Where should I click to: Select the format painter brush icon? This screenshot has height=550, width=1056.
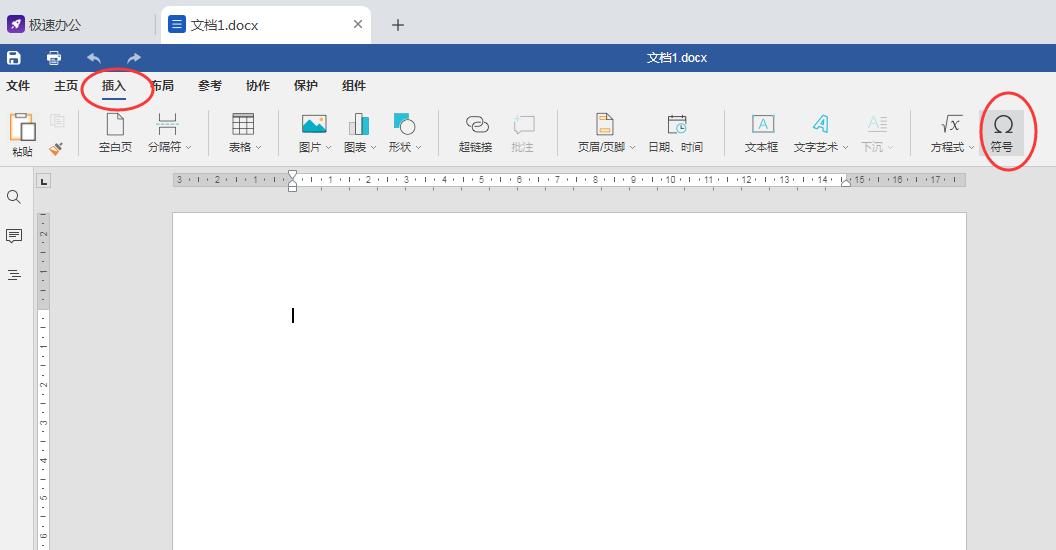point(57,147)
